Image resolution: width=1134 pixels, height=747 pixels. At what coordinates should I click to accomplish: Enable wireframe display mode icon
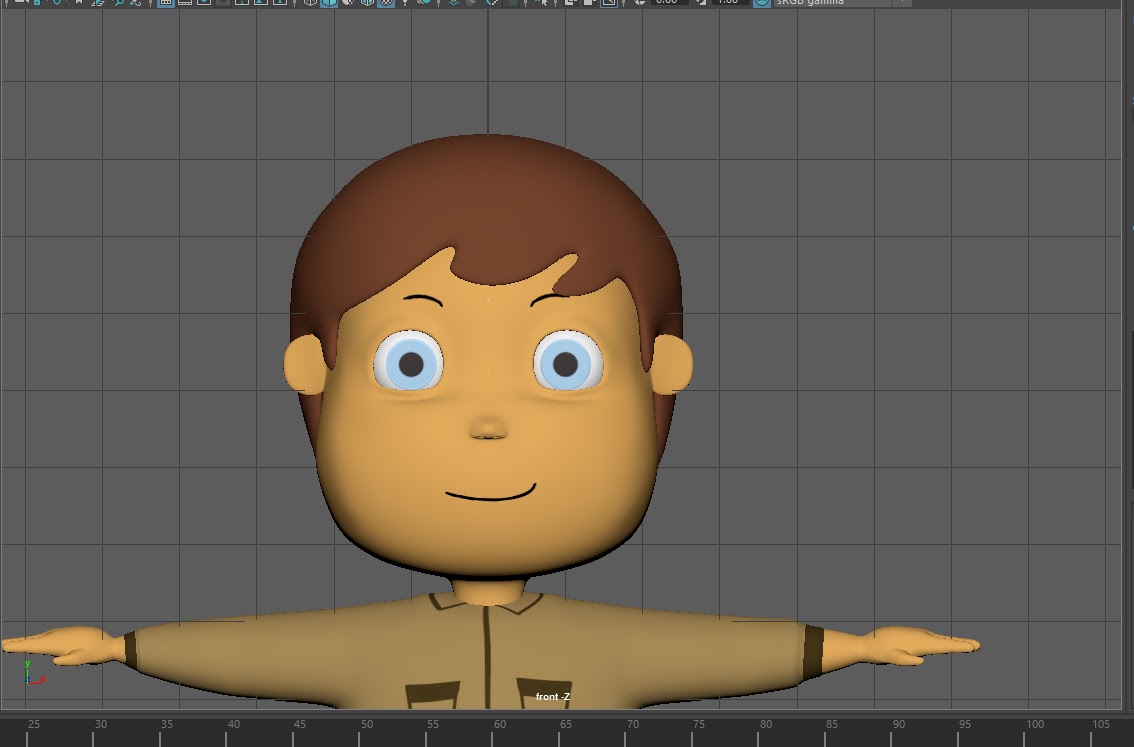click(310, 3)
